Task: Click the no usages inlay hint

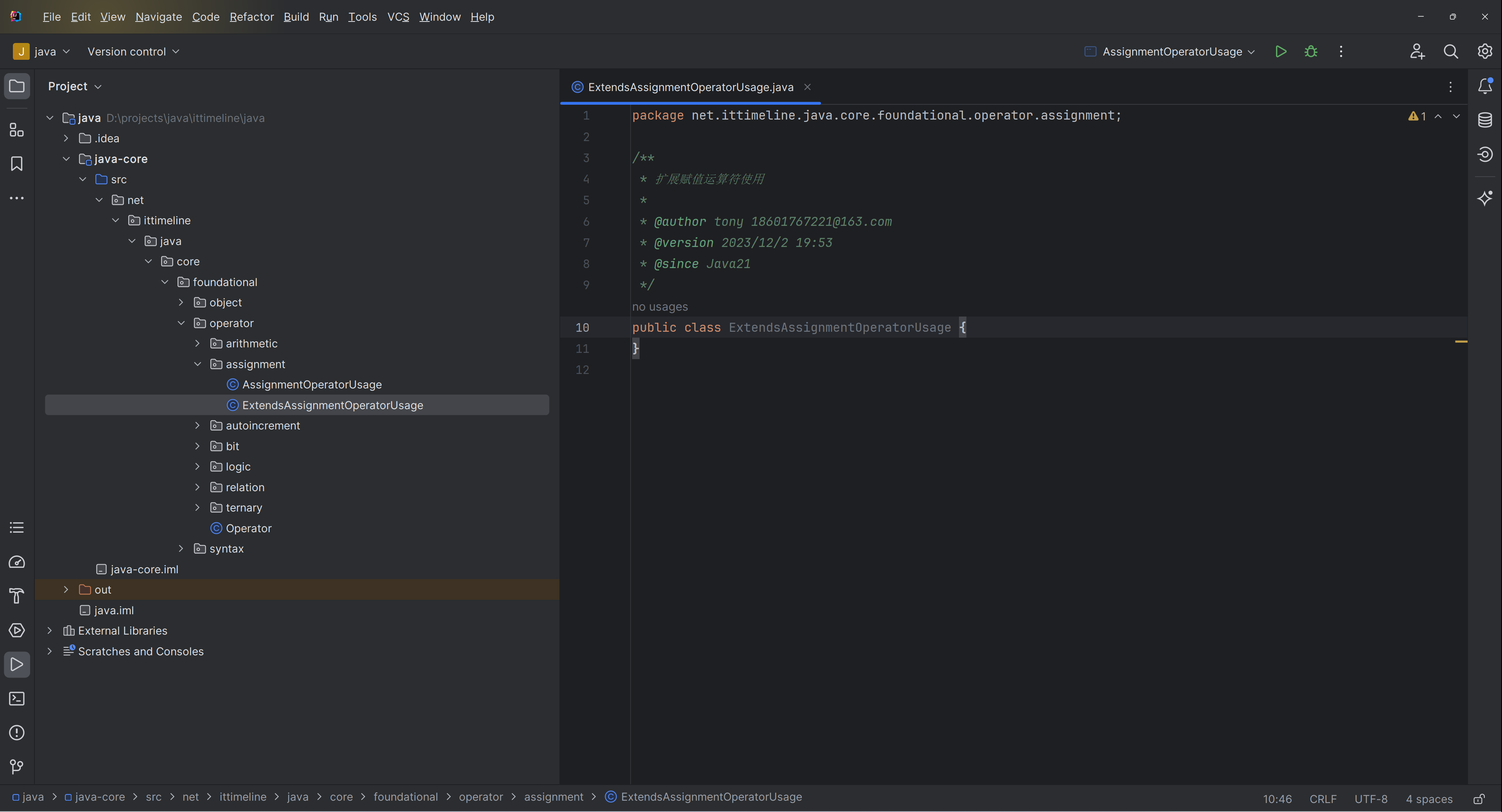Action: click(x=660, y=307)
